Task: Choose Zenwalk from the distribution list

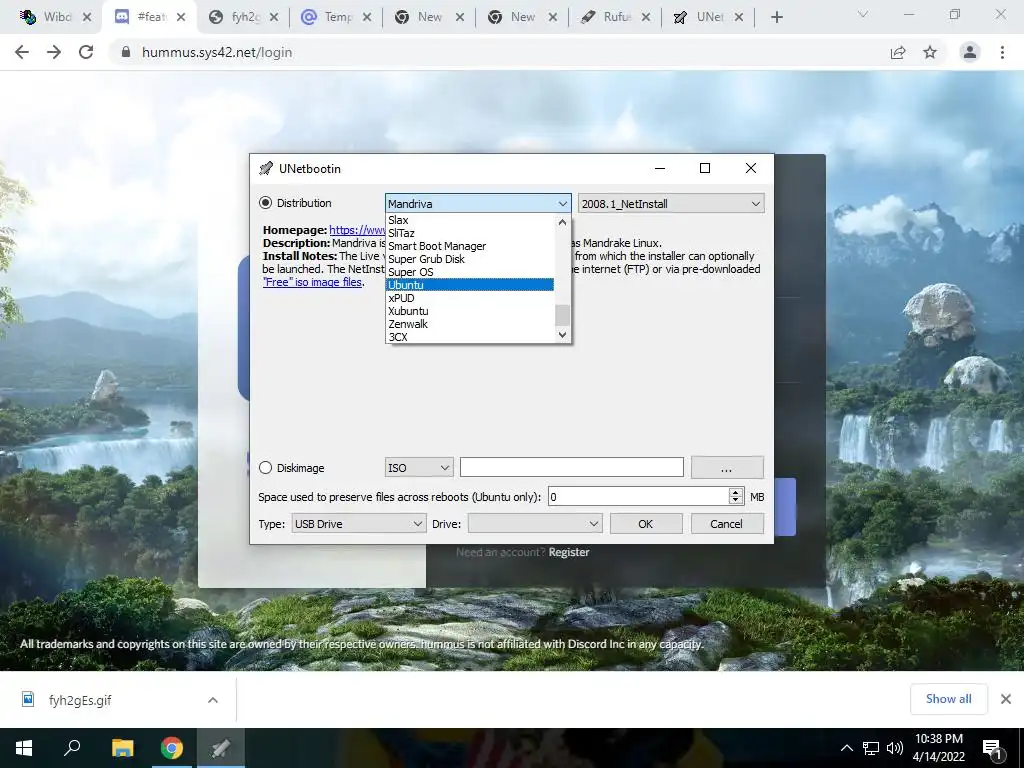Action: click(470, 324)
